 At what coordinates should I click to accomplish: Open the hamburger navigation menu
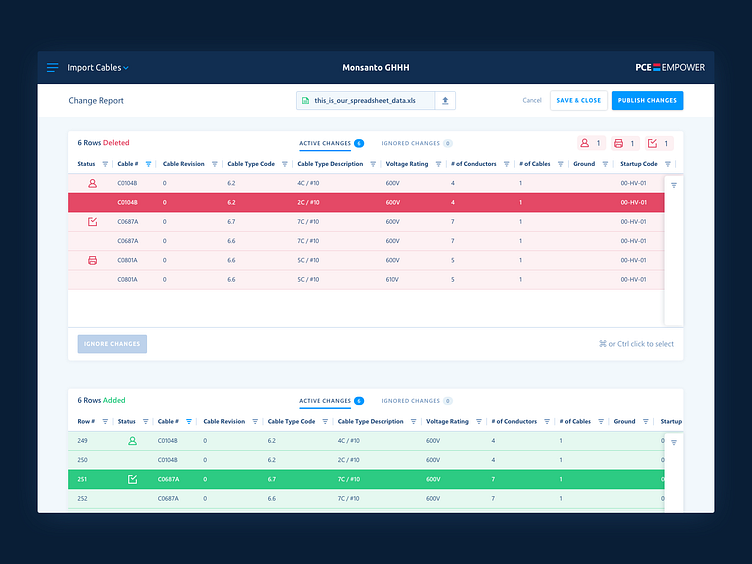coord(53,68)
